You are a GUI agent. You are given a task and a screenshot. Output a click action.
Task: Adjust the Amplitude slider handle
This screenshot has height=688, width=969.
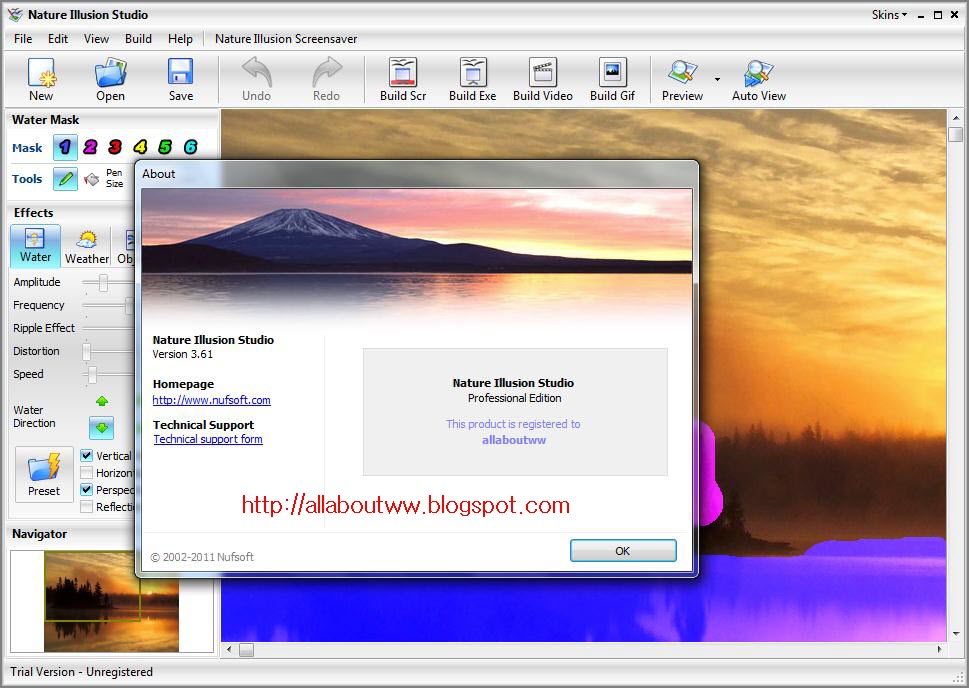tap(103, 282)
